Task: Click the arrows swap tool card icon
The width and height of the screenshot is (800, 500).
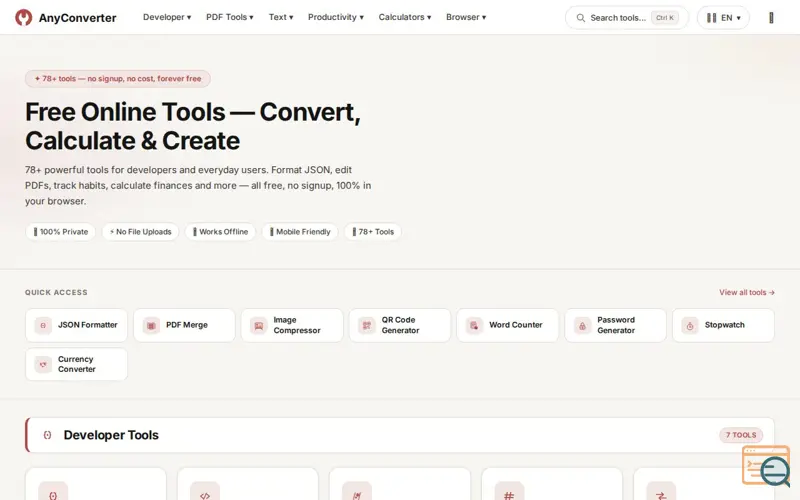Action: pyautogui.click(x=661, y=495)
